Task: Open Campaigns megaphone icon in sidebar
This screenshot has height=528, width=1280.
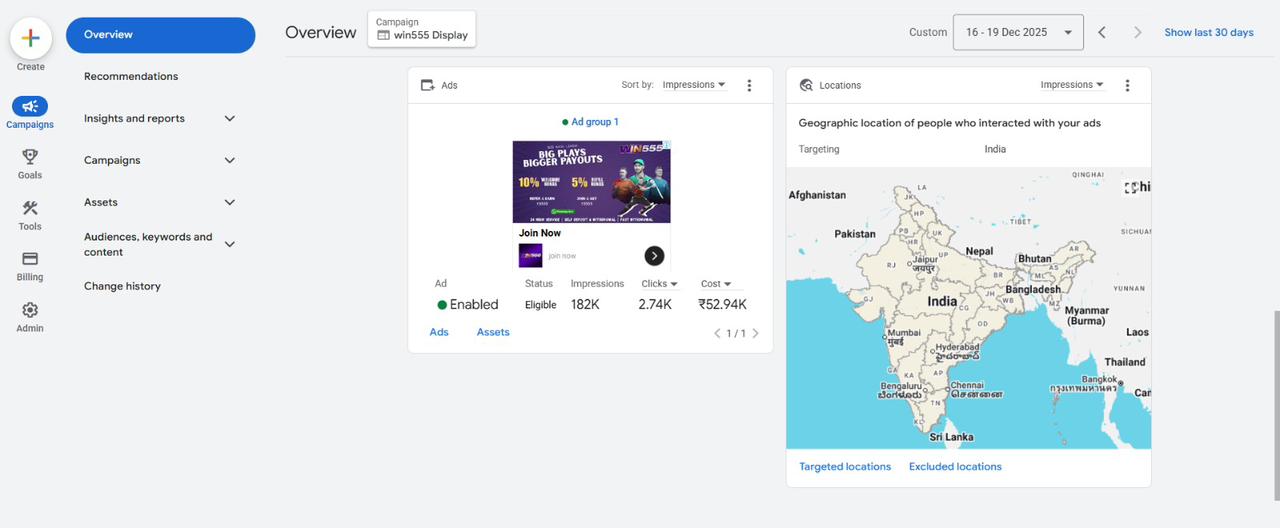Action: pyautogui.click(x=30, y=106)
